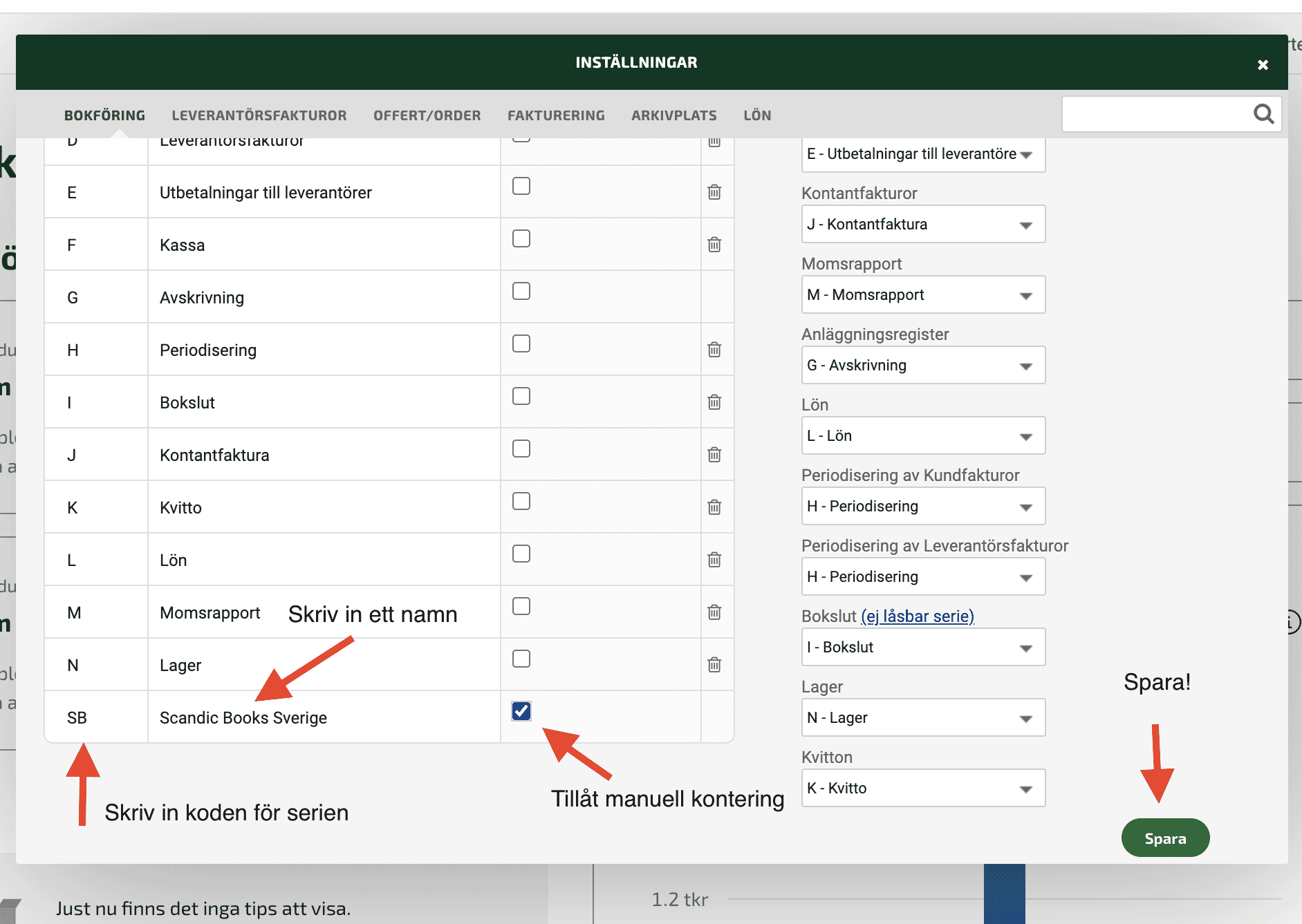
Task: Enable manual posting checkbox for Kassa
Action: coord(521,238)
